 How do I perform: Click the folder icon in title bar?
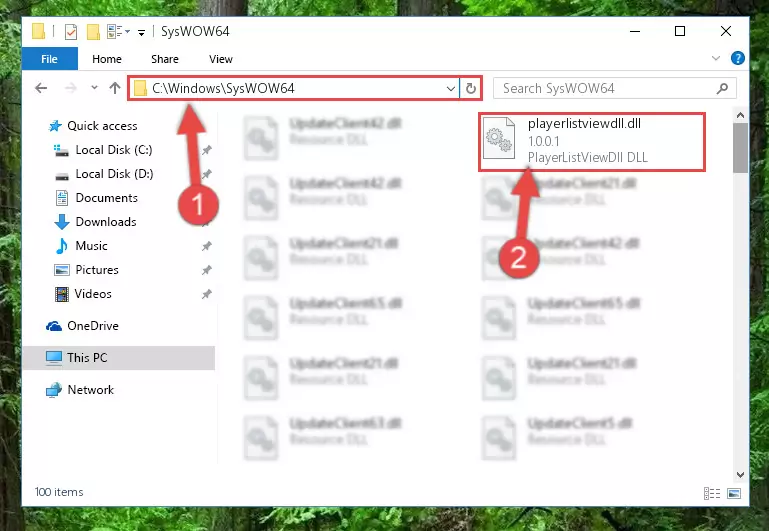pyautogui.click(x=39, y=31)
